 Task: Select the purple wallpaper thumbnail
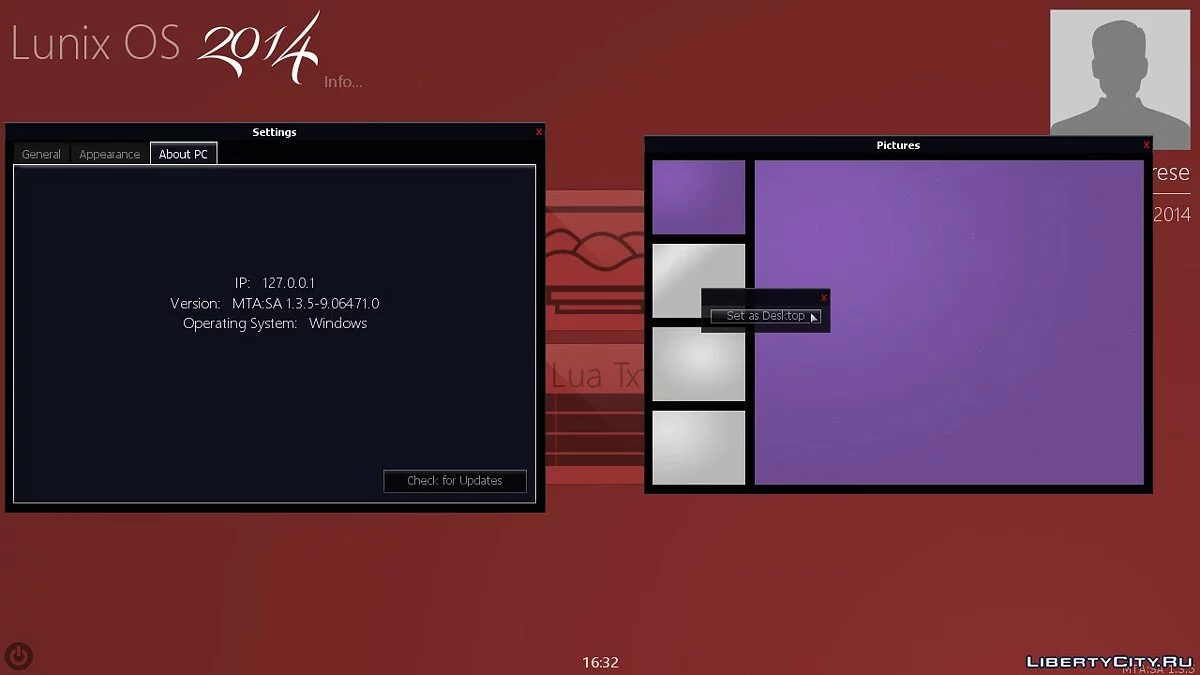[699, 197]
